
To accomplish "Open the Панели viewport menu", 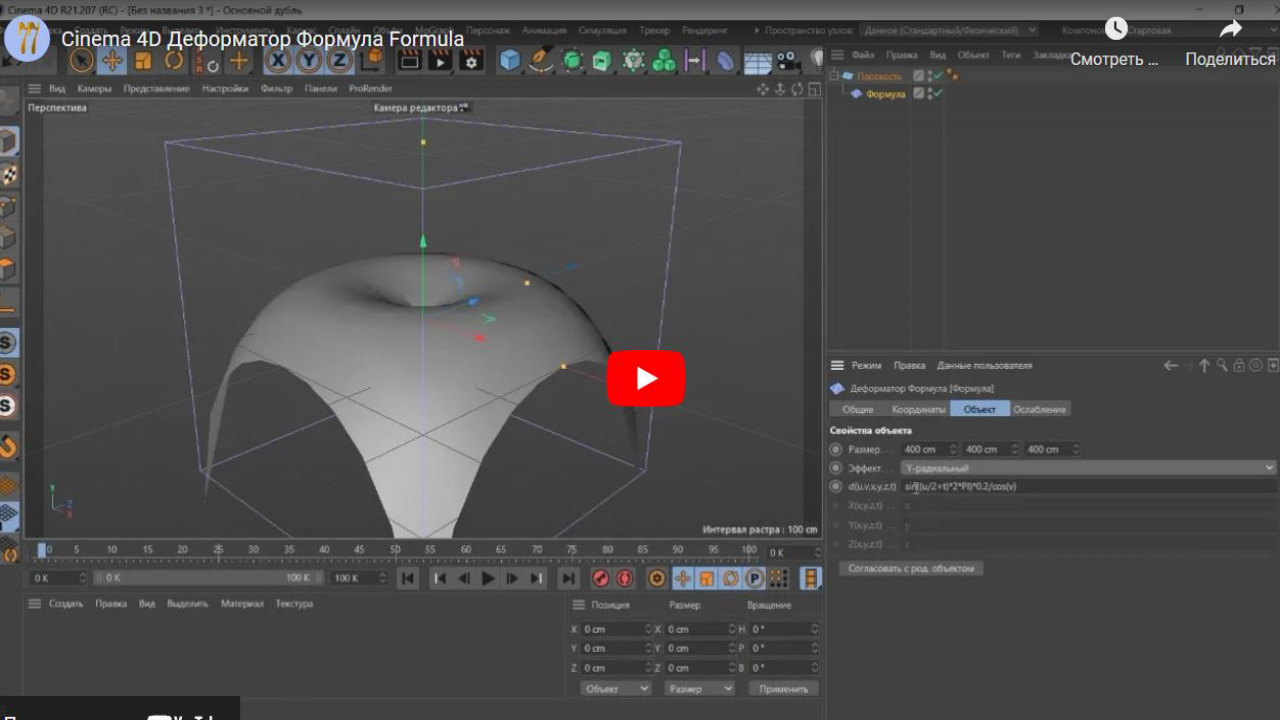I will pyautogui.click(x=321, y=89).
